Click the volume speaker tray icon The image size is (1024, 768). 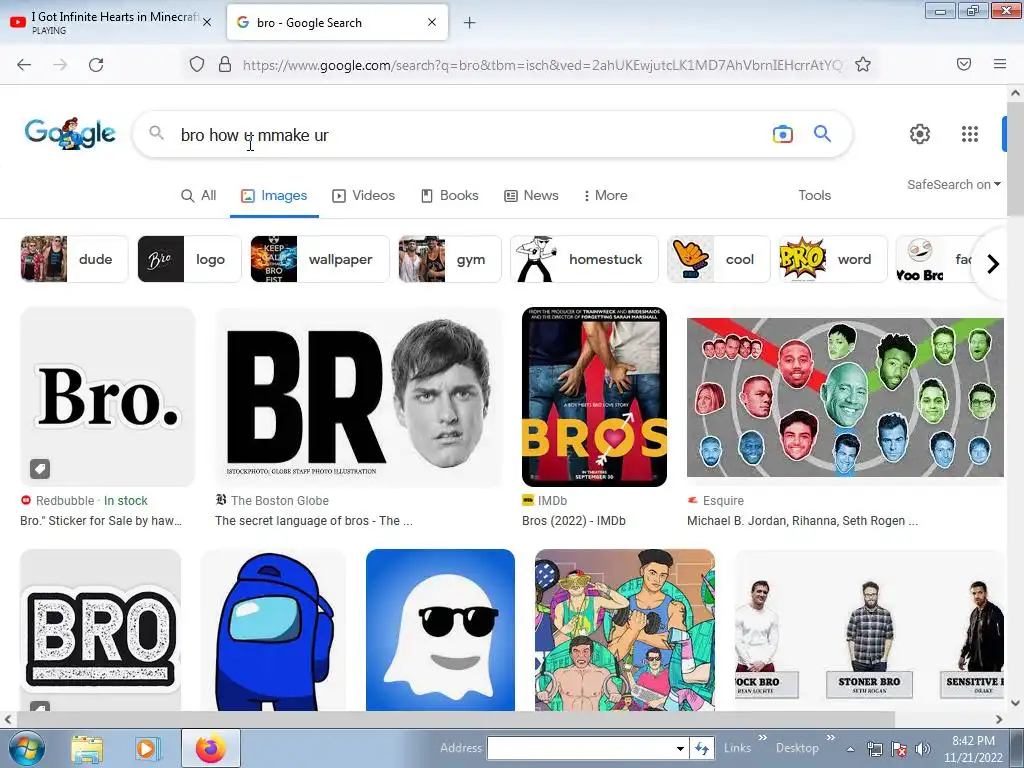tap(923, 749)
